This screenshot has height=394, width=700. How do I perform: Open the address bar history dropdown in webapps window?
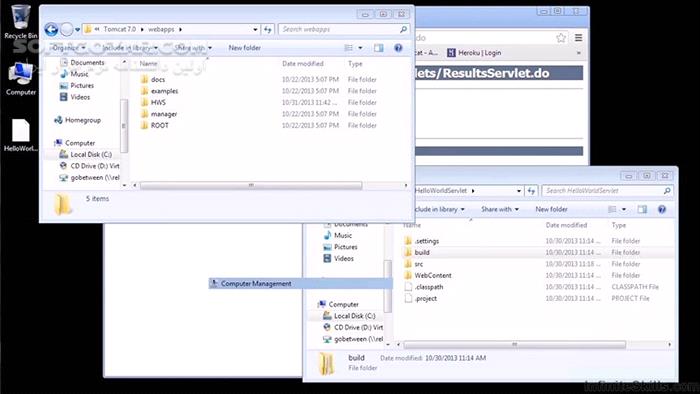point(255,29)
